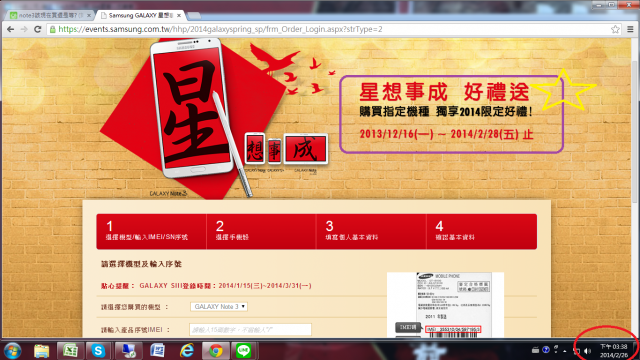
Task: Click step 4 confirm info tab
Action: click(x=482, y=231)
